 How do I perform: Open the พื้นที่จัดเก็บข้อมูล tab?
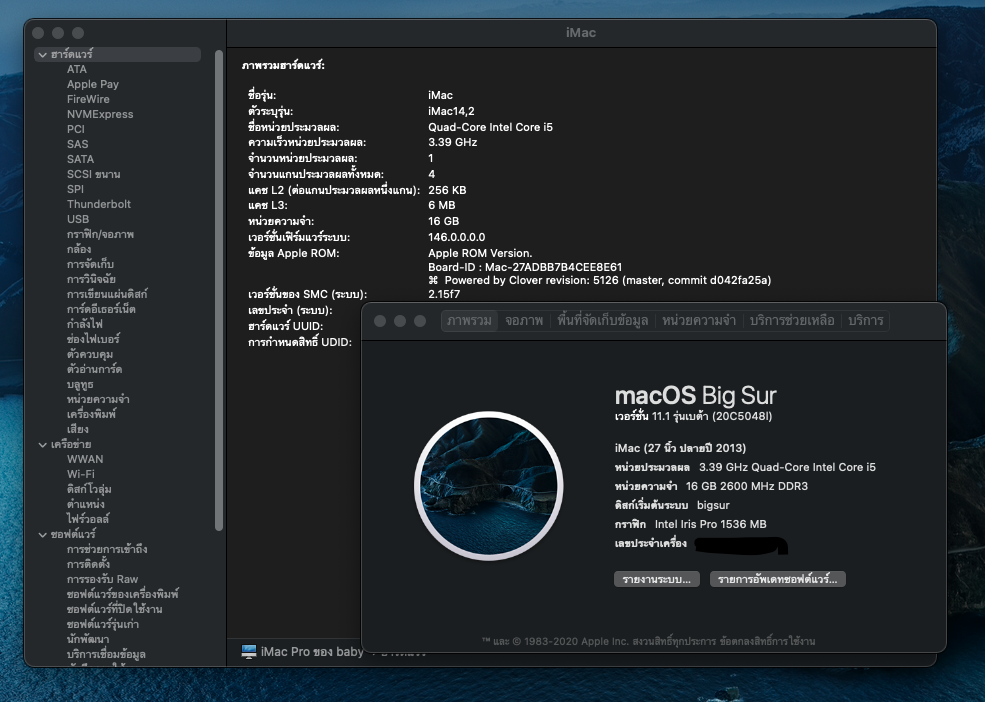(x=602, y=321)
